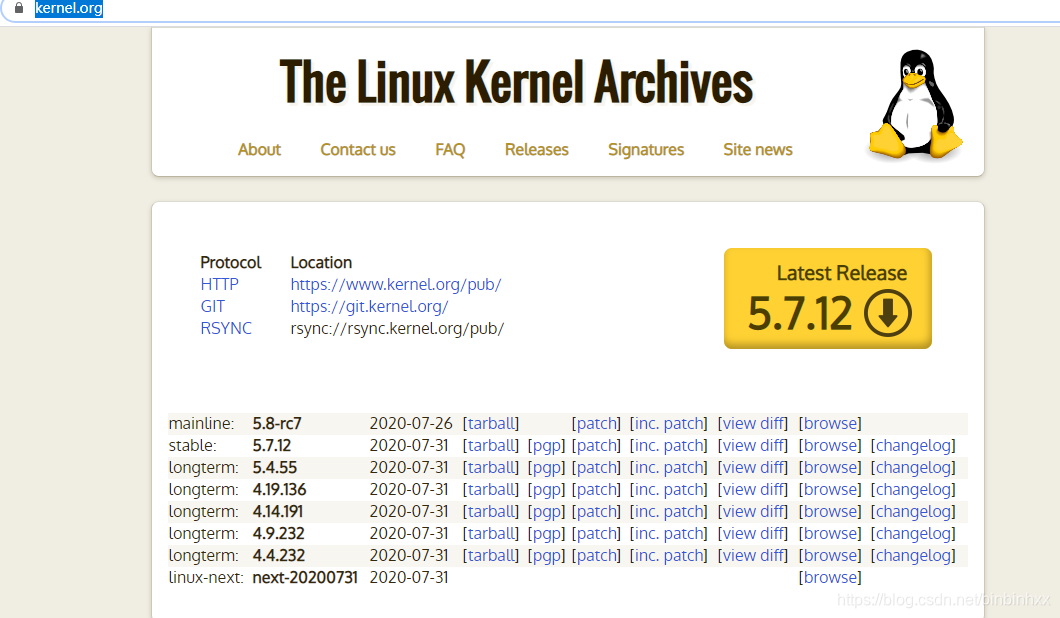Click the RSYNC protocol link
This screenshot has width=1060, height=618.
coord(226,328)
